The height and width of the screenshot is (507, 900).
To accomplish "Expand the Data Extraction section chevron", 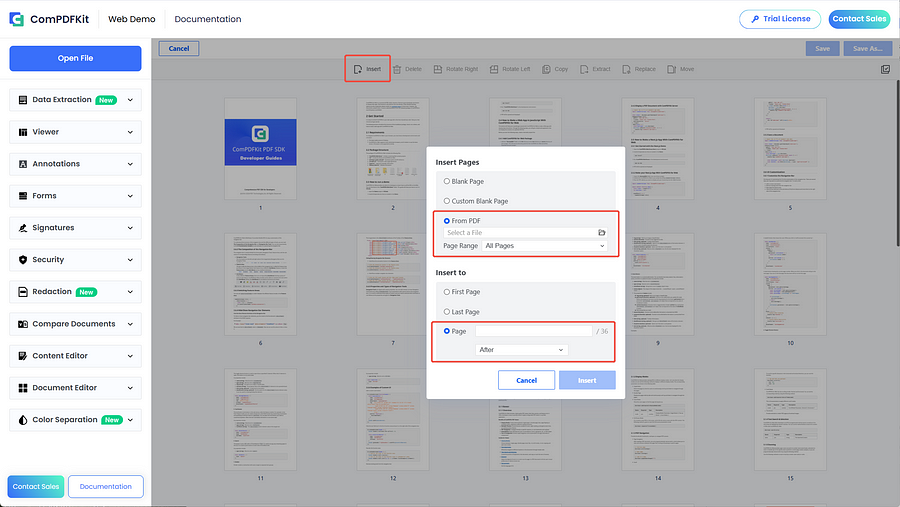I will (130, 100).
